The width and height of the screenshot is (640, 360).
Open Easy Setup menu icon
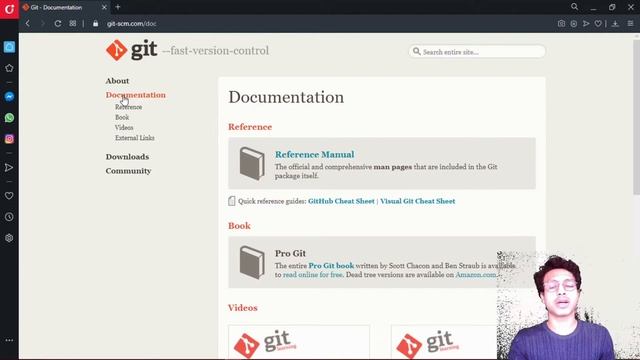pos(630,24)
